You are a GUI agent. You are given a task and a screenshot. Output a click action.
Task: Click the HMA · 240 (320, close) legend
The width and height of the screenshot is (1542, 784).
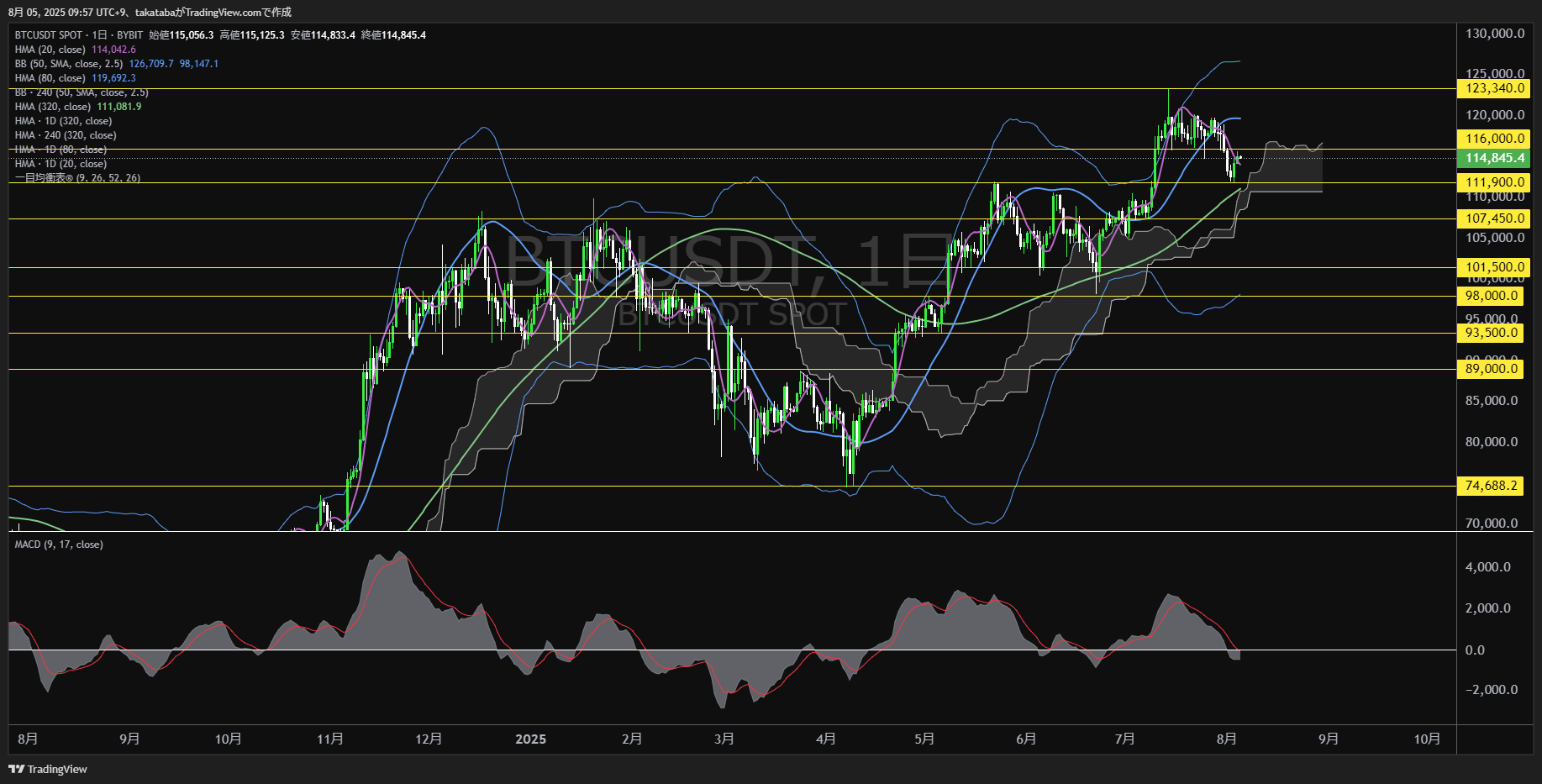[x=66, y=135]
